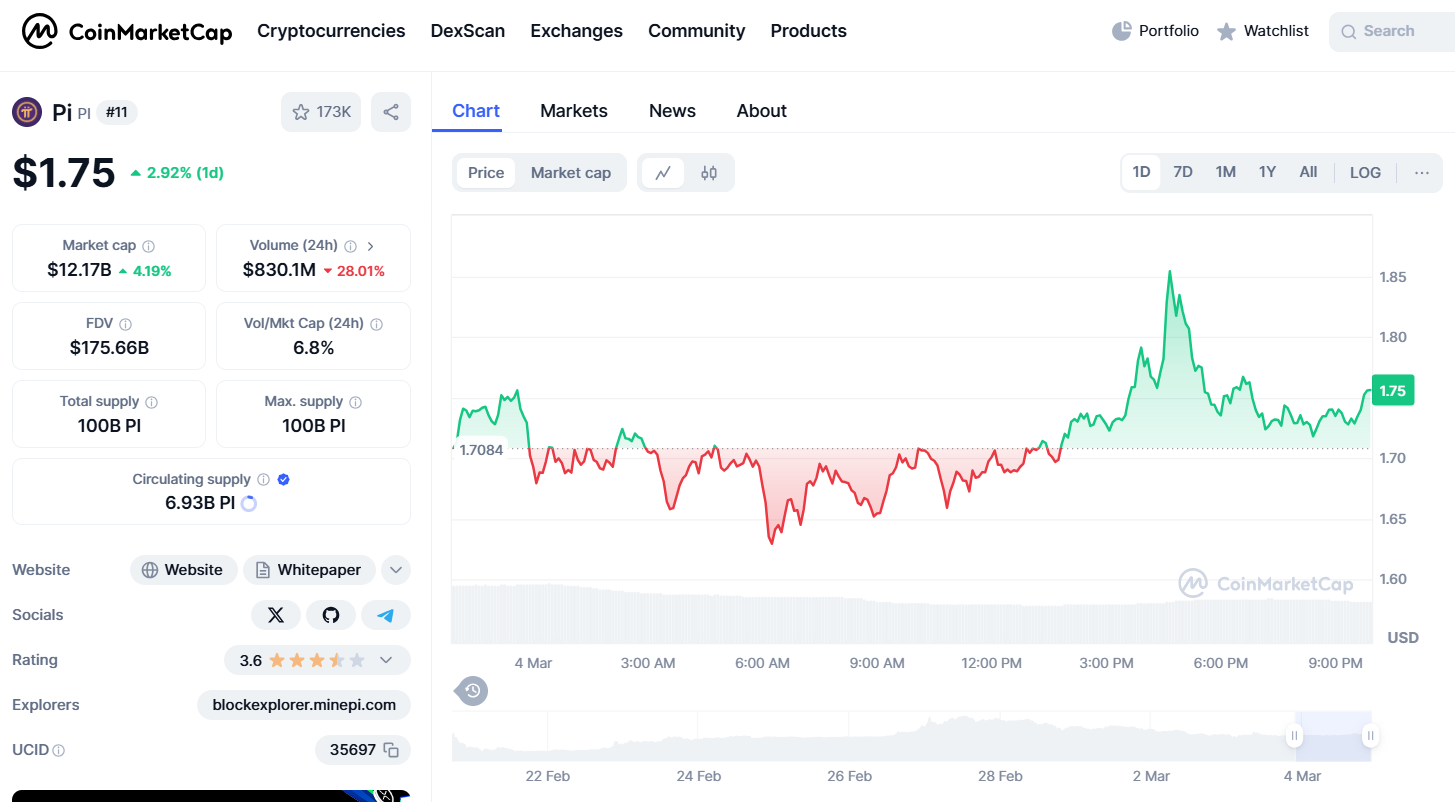The image size is (1455, 802).
Task: Click the CoinMarketCap logo
Action: pyautogui.click(x=127, y=32)
